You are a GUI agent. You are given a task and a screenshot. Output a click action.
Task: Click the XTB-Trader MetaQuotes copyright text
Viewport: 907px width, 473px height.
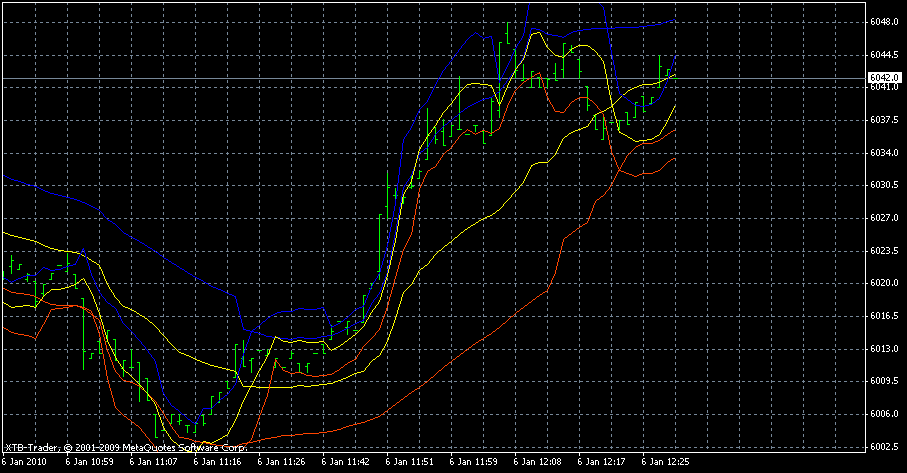click(124, 448)
